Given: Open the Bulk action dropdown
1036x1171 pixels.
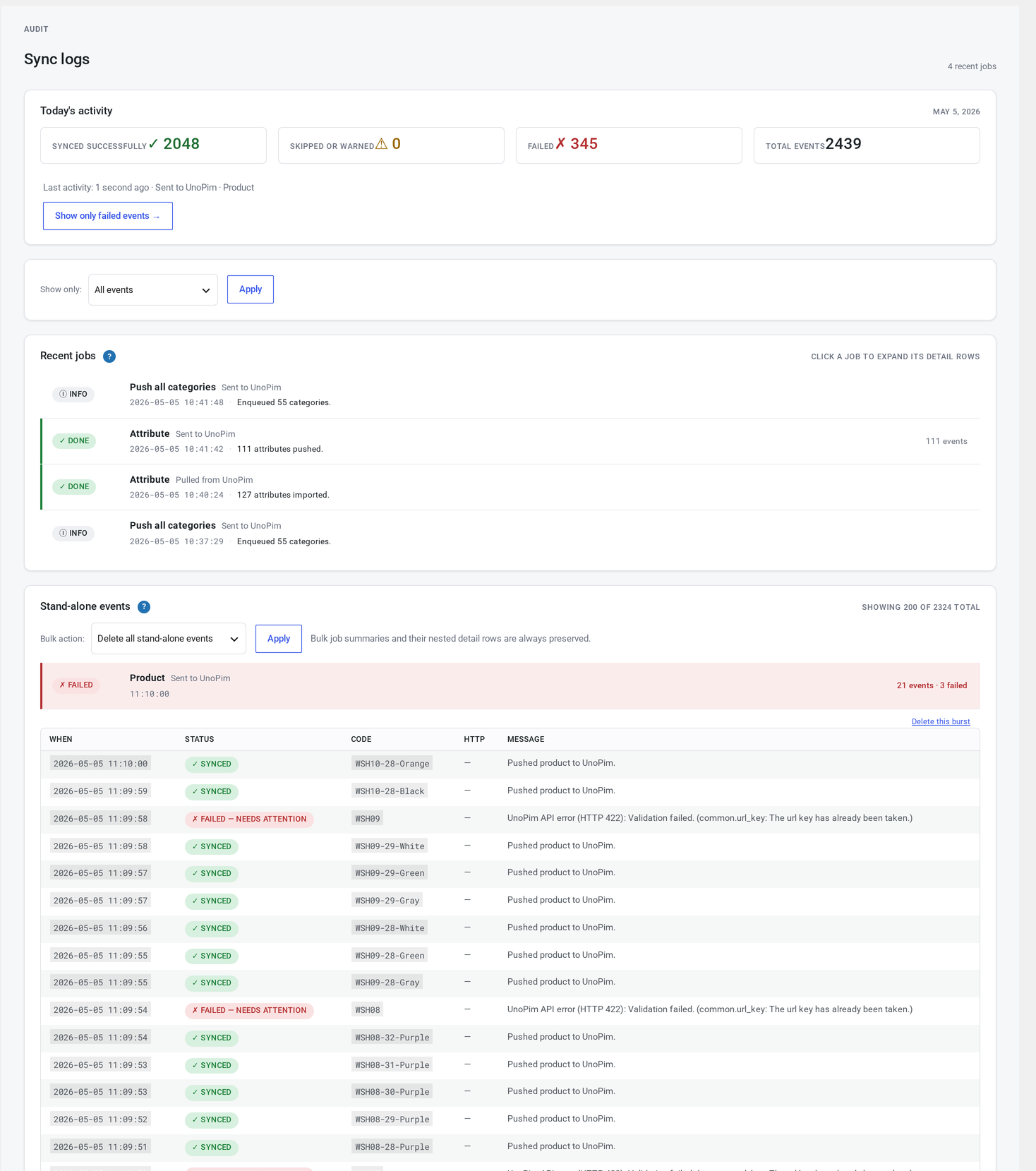Looking at the screenshot, I should (169, 639).
